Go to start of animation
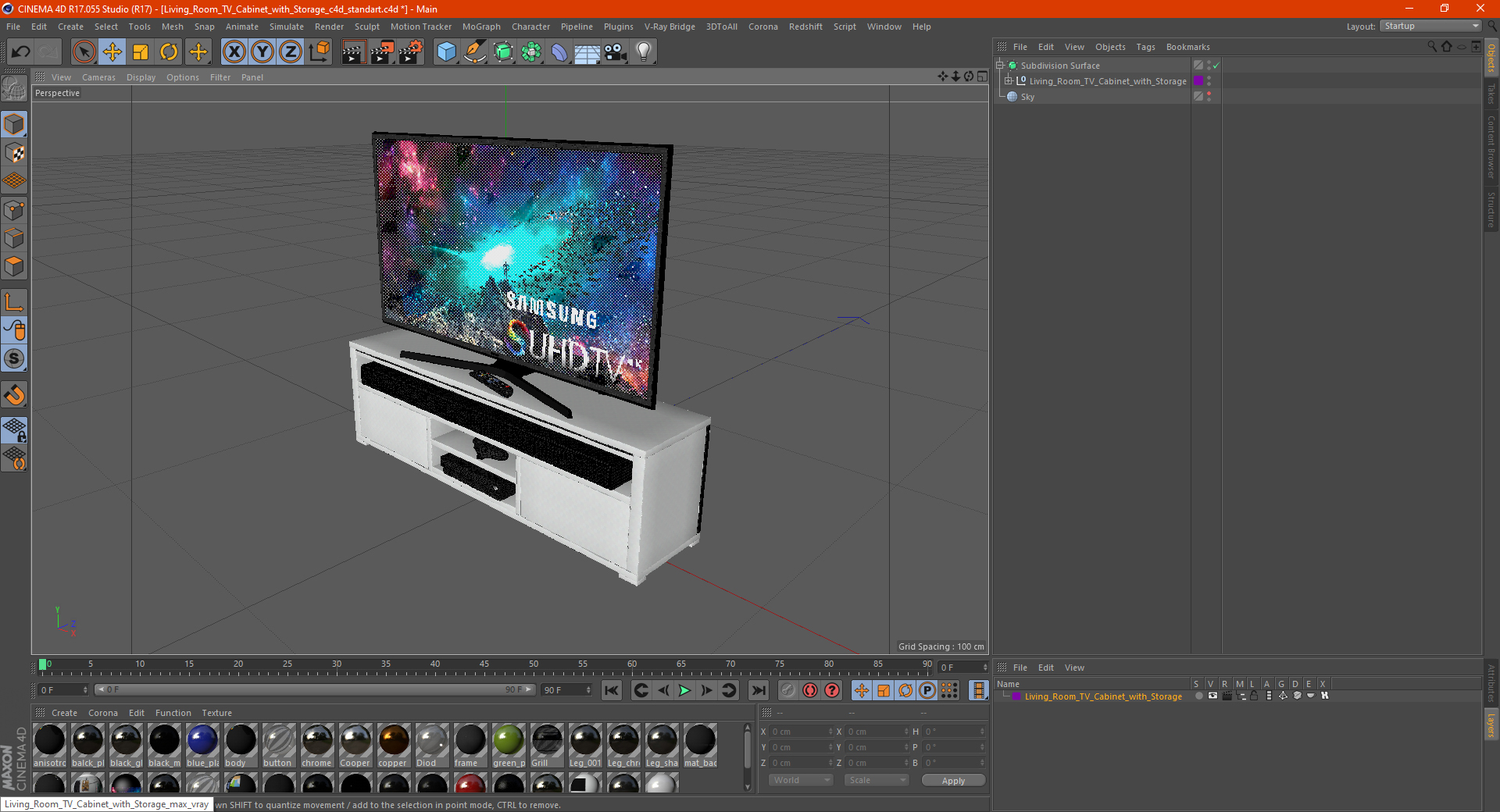The width and height of the screenshot is (1500, 812). pyautogui.click(x=612, y=690)
